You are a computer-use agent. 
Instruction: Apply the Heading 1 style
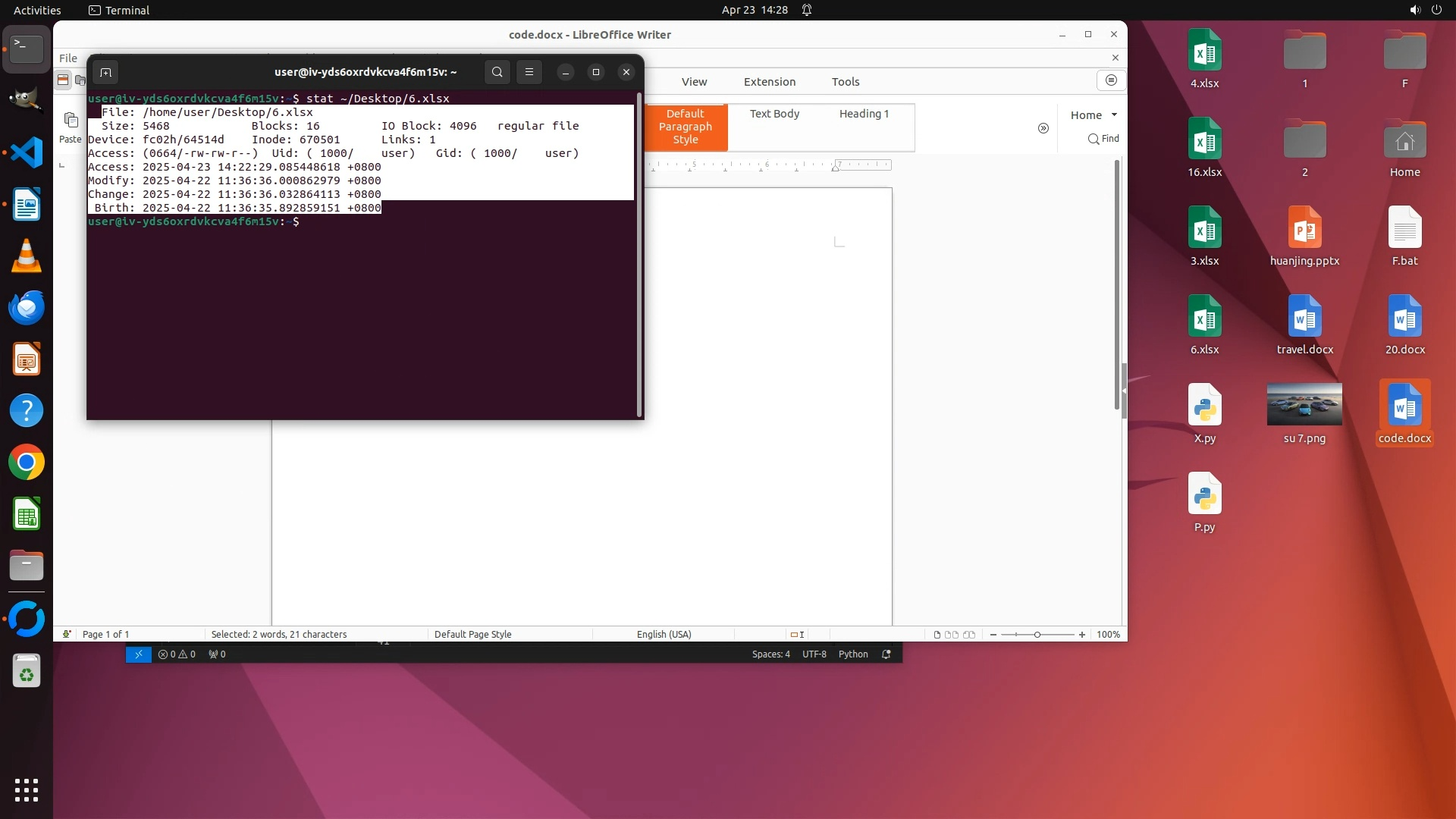coord(864,114)
